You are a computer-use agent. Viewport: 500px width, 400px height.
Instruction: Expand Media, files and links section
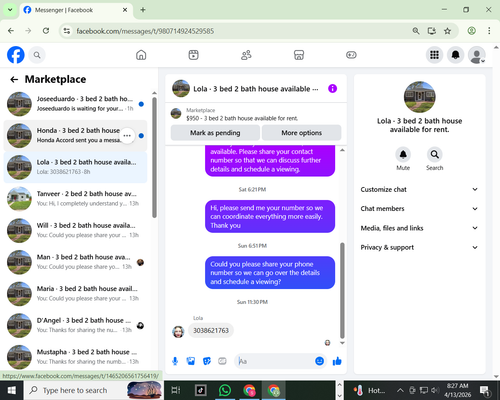click(x=419, y=228)
